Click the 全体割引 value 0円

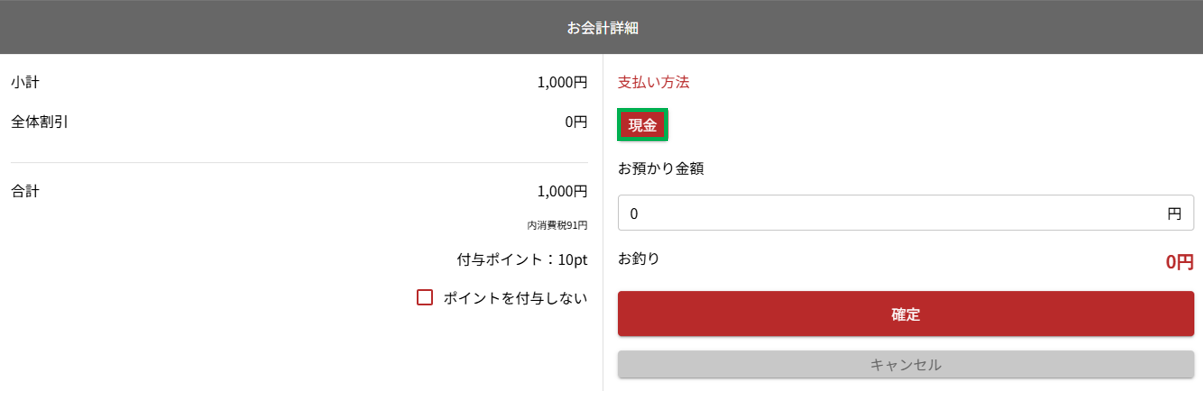click(x=576, y=122)
